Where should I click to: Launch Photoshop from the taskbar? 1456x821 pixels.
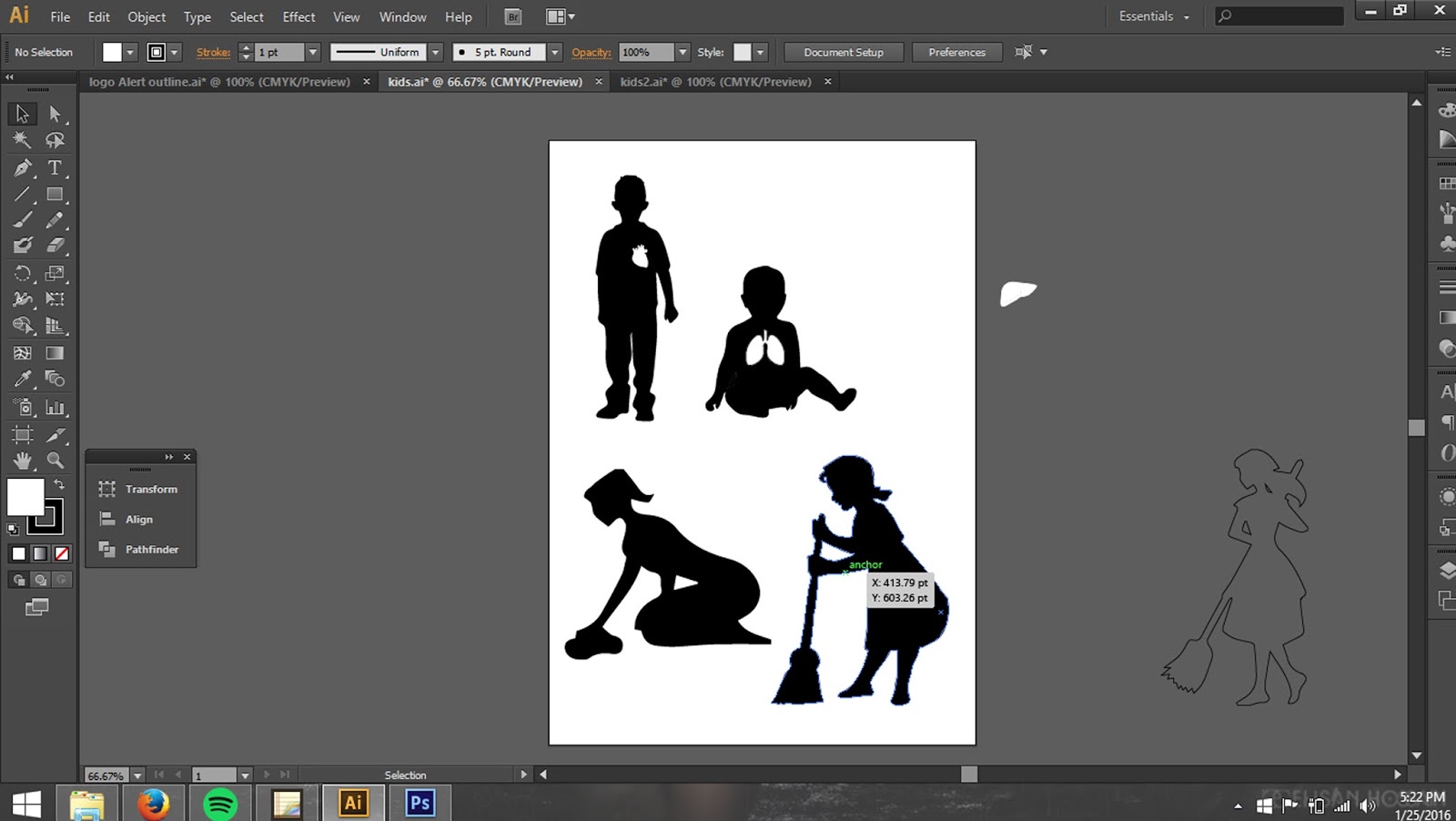pos(420,803)
